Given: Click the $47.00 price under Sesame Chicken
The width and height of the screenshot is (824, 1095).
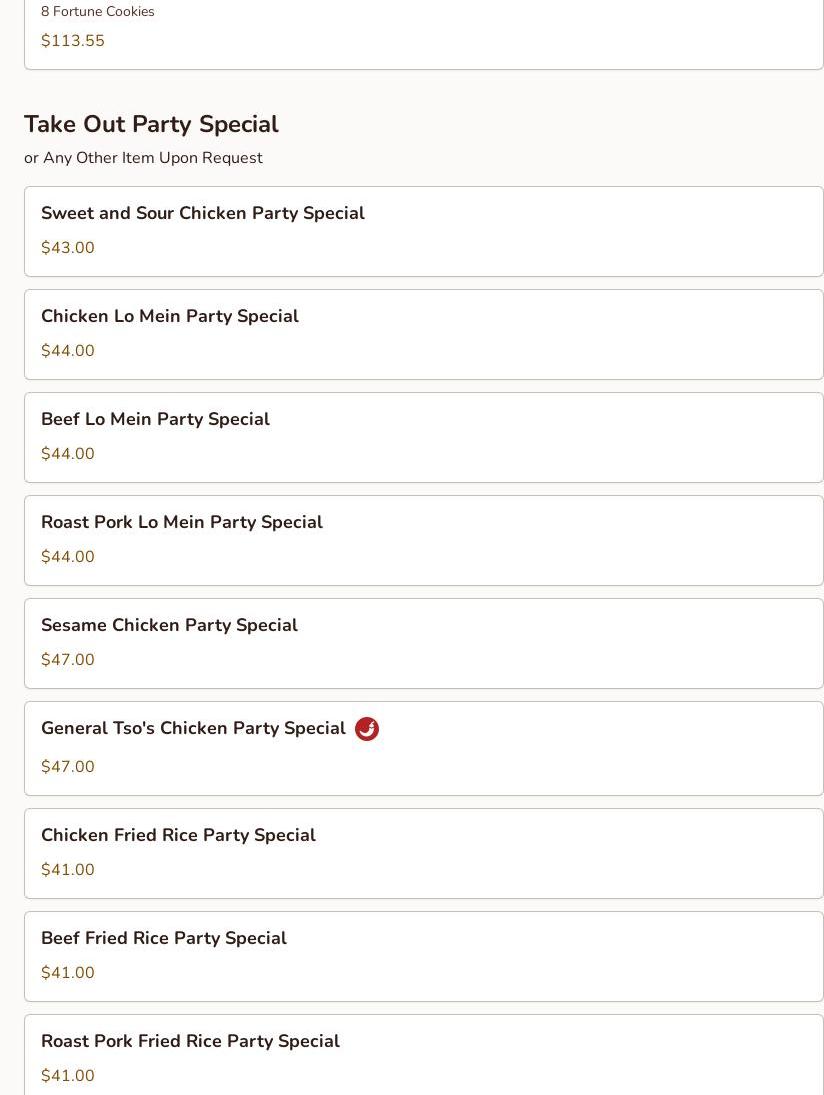Looking at the screenshot, I should 68,660.
